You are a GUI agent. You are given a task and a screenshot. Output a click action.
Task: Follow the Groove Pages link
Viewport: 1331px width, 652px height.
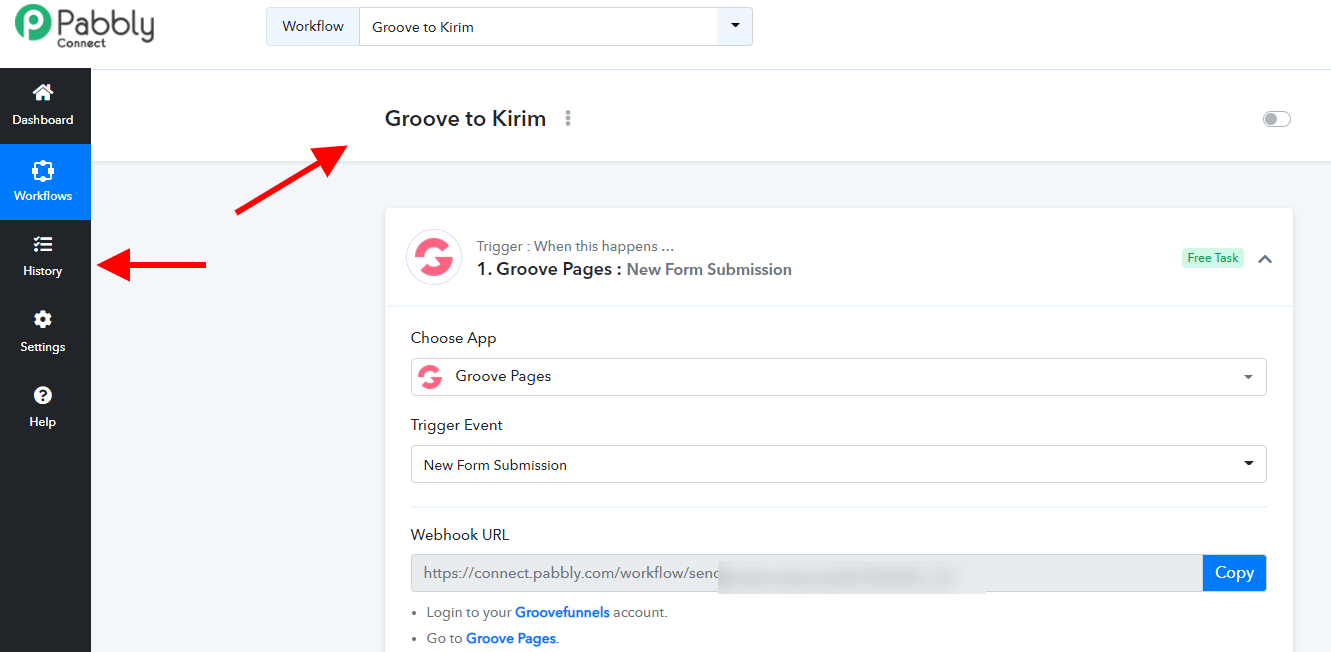[x=510, y=638]
